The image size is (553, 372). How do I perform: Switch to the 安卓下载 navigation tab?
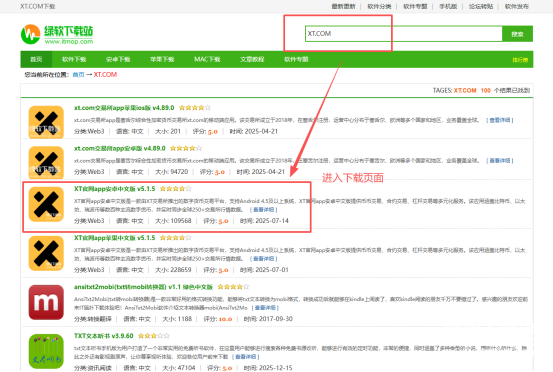click(x=118, y=59)
